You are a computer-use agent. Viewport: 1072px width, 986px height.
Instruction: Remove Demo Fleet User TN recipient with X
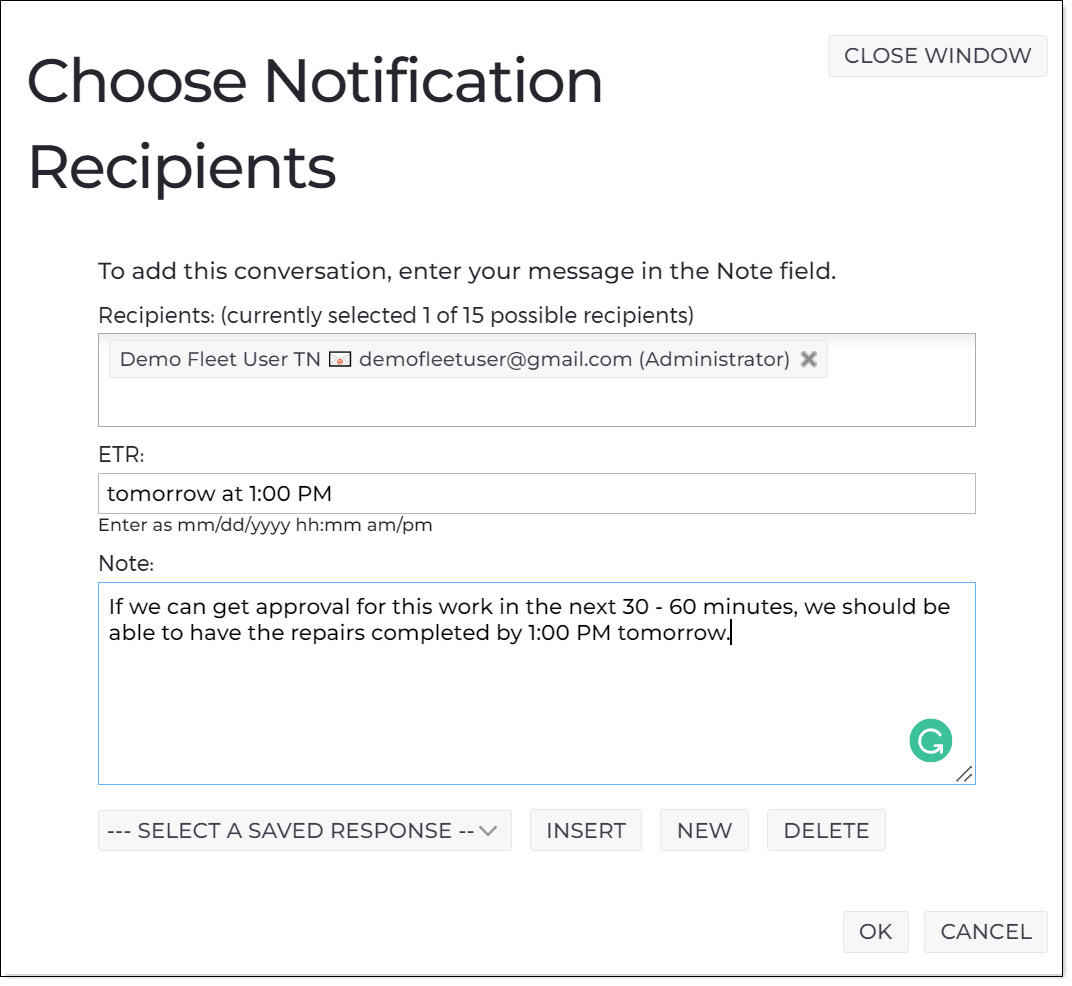(x=809, y=359)
